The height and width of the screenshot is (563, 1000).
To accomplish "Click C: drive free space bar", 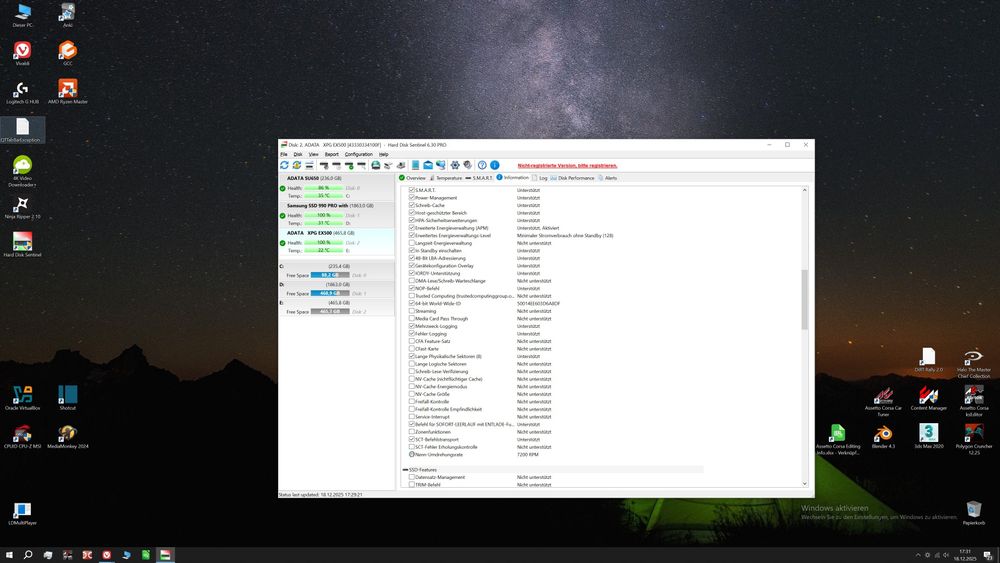I will click(x=330, y=275).
